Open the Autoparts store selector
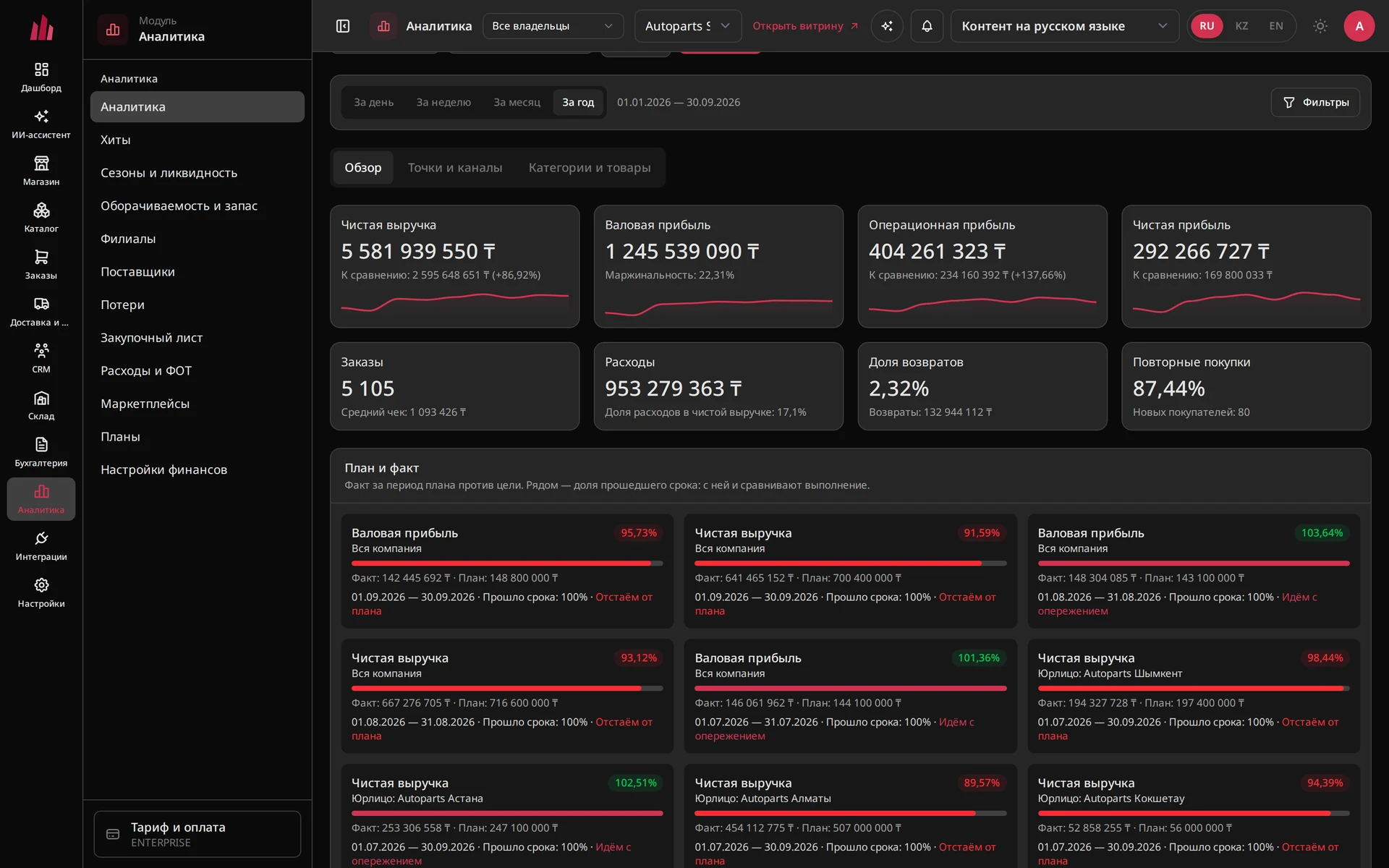Screen dimensions: 1389x868 pyautogui.click(x=688, y=26)
